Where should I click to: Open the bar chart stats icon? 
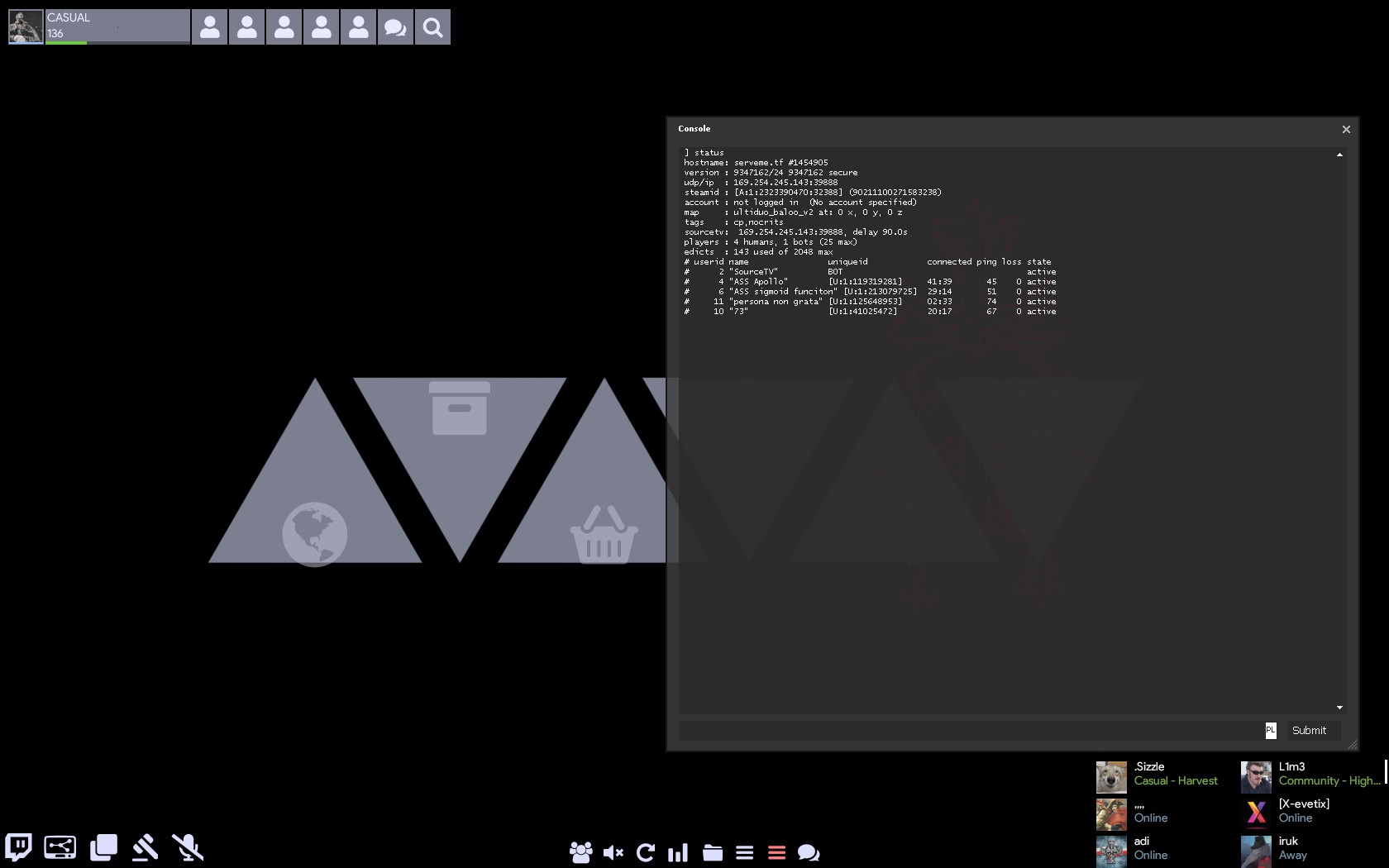pos(678,852)
